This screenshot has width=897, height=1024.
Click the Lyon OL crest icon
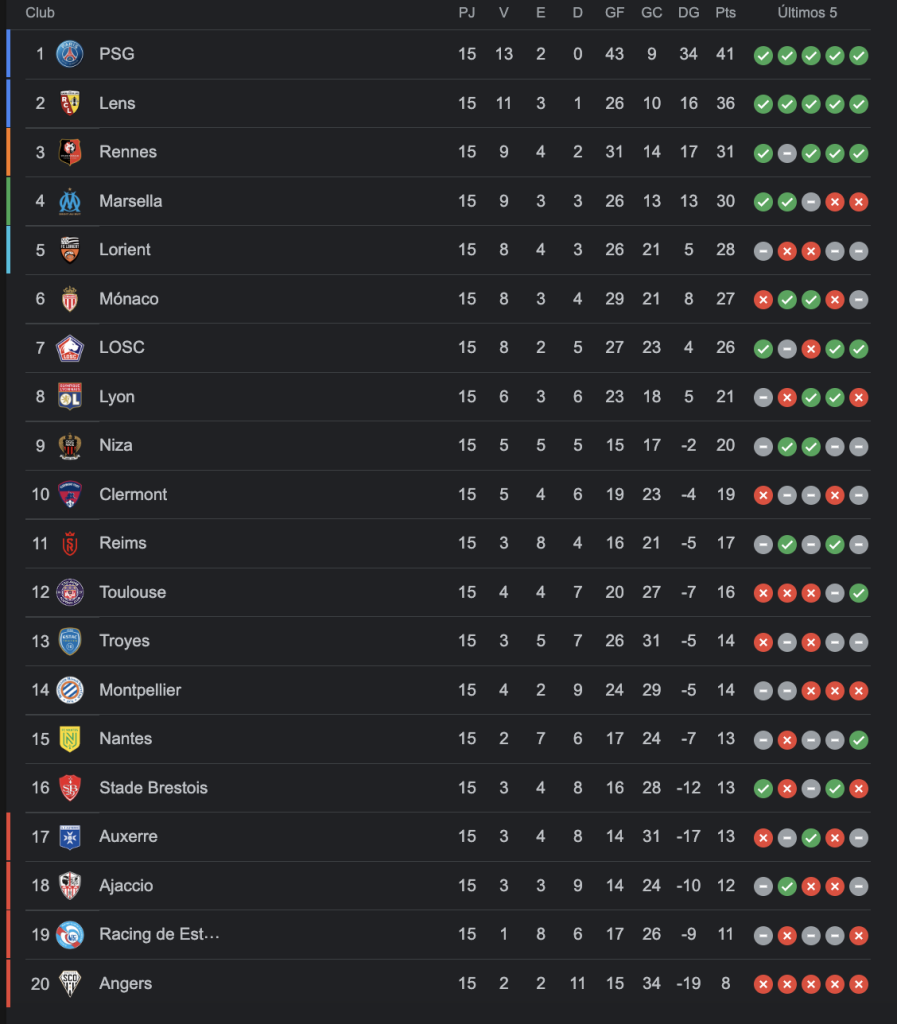70,396
